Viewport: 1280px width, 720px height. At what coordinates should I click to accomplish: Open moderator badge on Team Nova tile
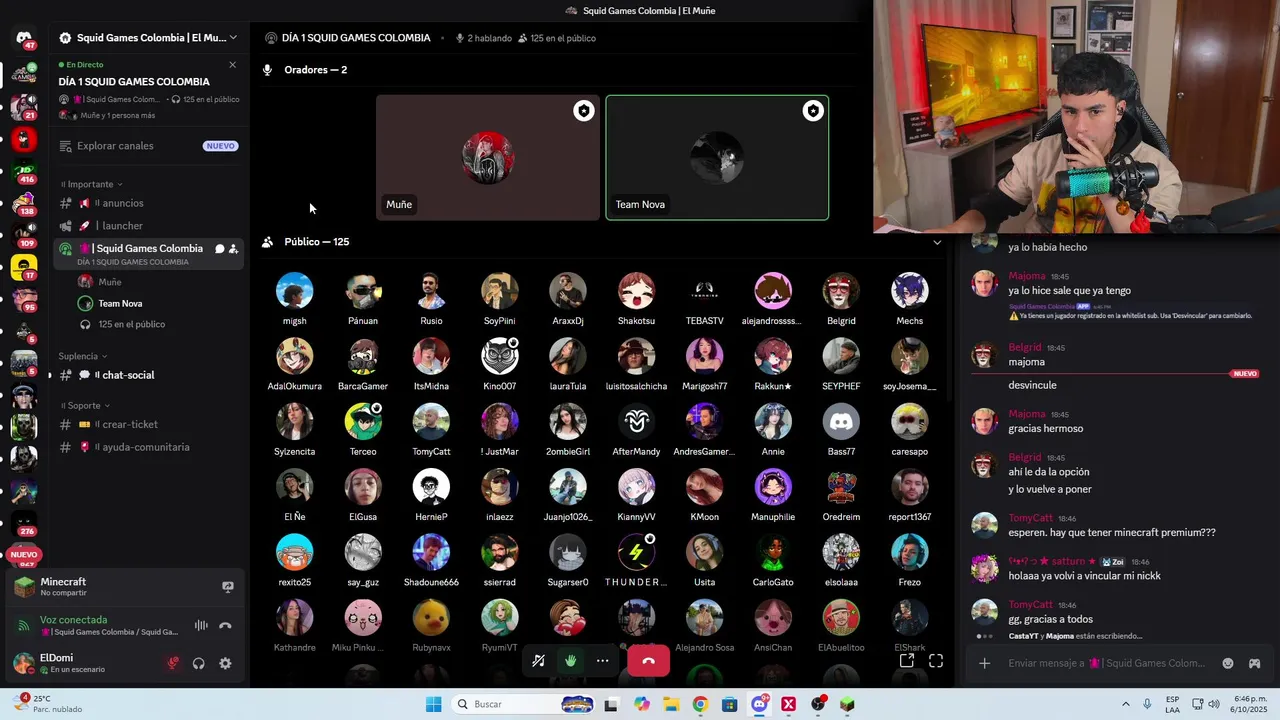tap(813, 111)
